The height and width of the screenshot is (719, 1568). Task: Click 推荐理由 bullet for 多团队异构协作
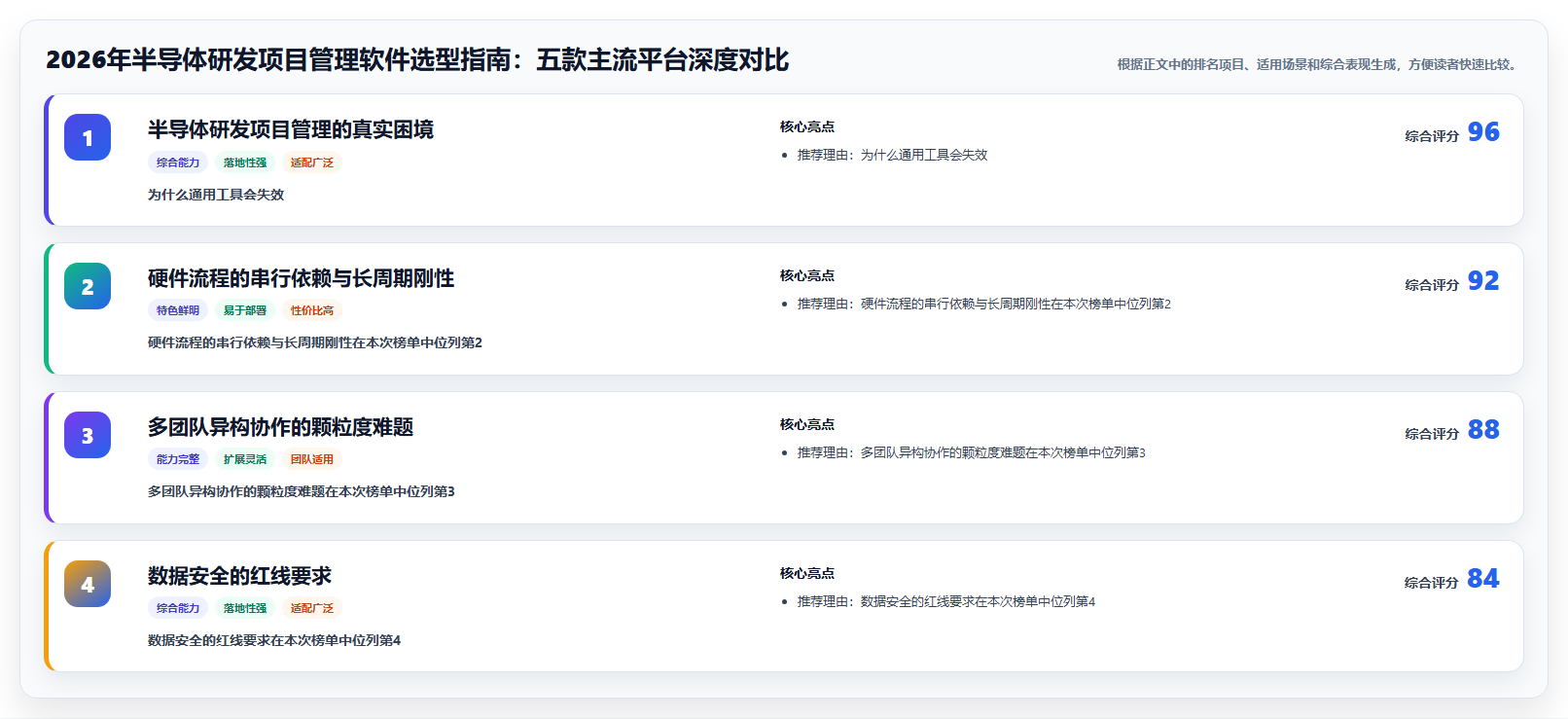(972, 452)
